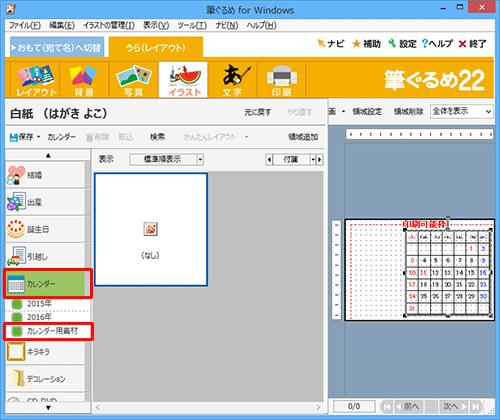
Task: Go to last page button
Action: click(x=476, y=406)
